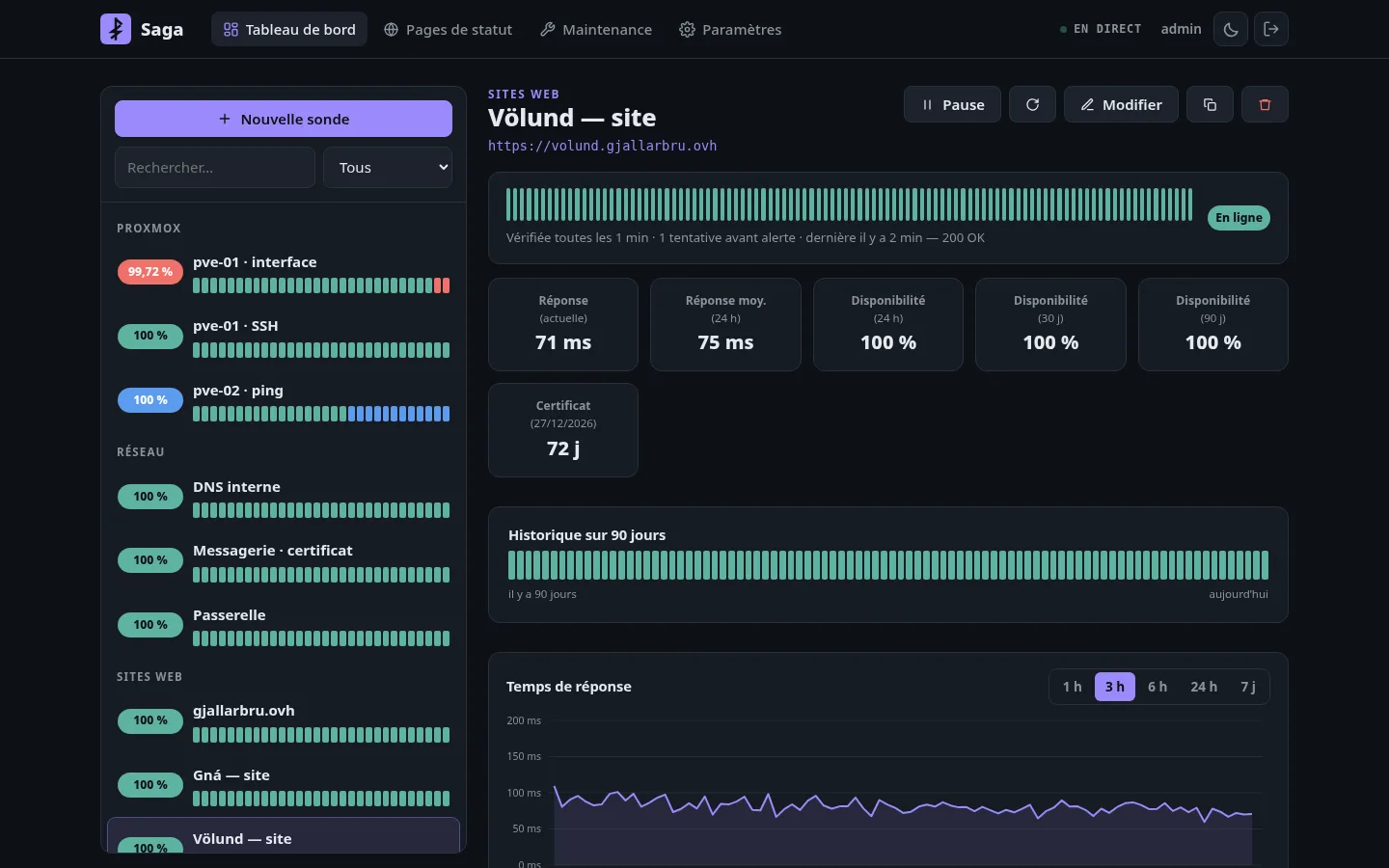The image size is (1389, 868).
Task: Show the 7 j response range
Action: pyautogui.click(x=1248, y=687)
